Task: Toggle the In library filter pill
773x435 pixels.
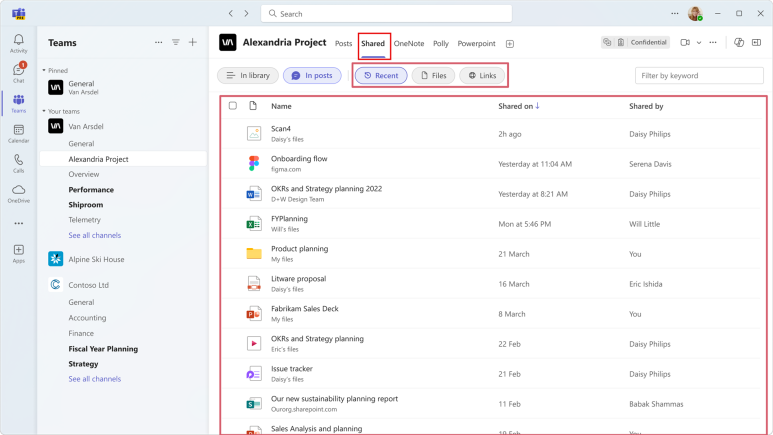Action: click(248, 75)
